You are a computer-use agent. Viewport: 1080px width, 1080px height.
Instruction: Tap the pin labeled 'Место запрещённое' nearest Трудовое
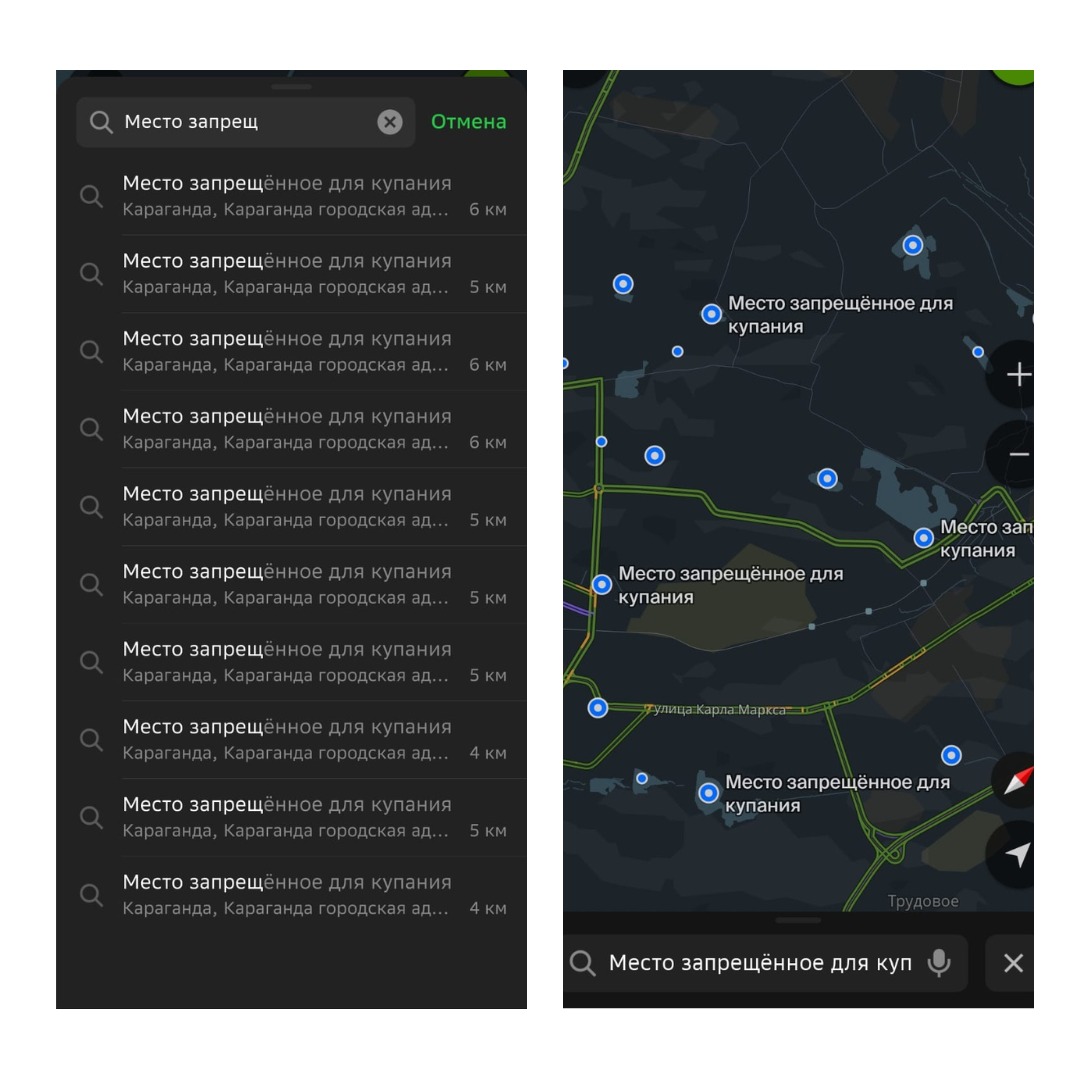pyautogui.click(x=709, y=793)
